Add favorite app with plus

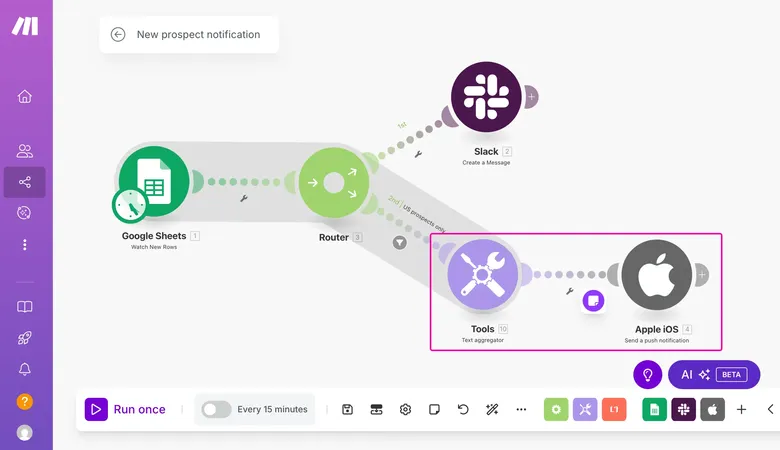coord(741,409)
